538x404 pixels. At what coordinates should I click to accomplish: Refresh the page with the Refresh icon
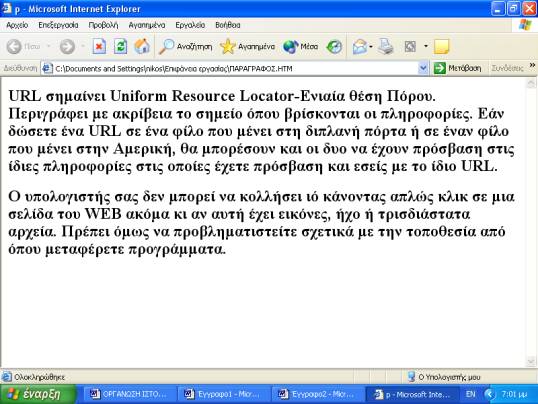(120, 46)
